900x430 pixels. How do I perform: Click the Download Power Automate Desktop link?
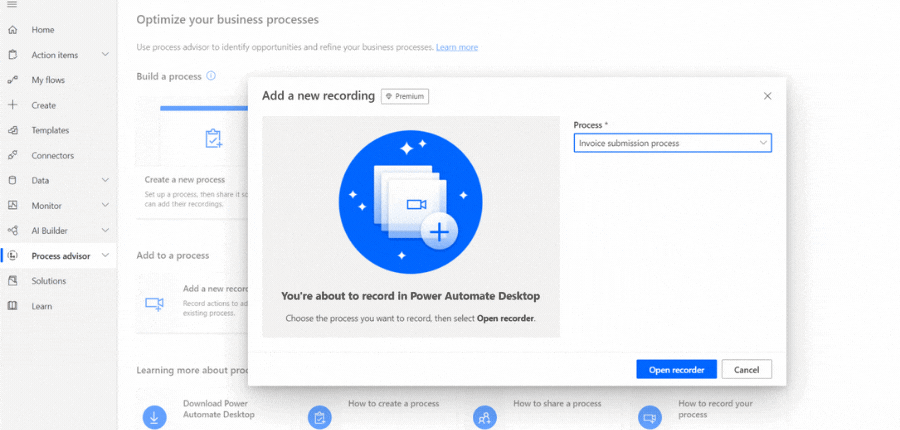pos(219,409)
